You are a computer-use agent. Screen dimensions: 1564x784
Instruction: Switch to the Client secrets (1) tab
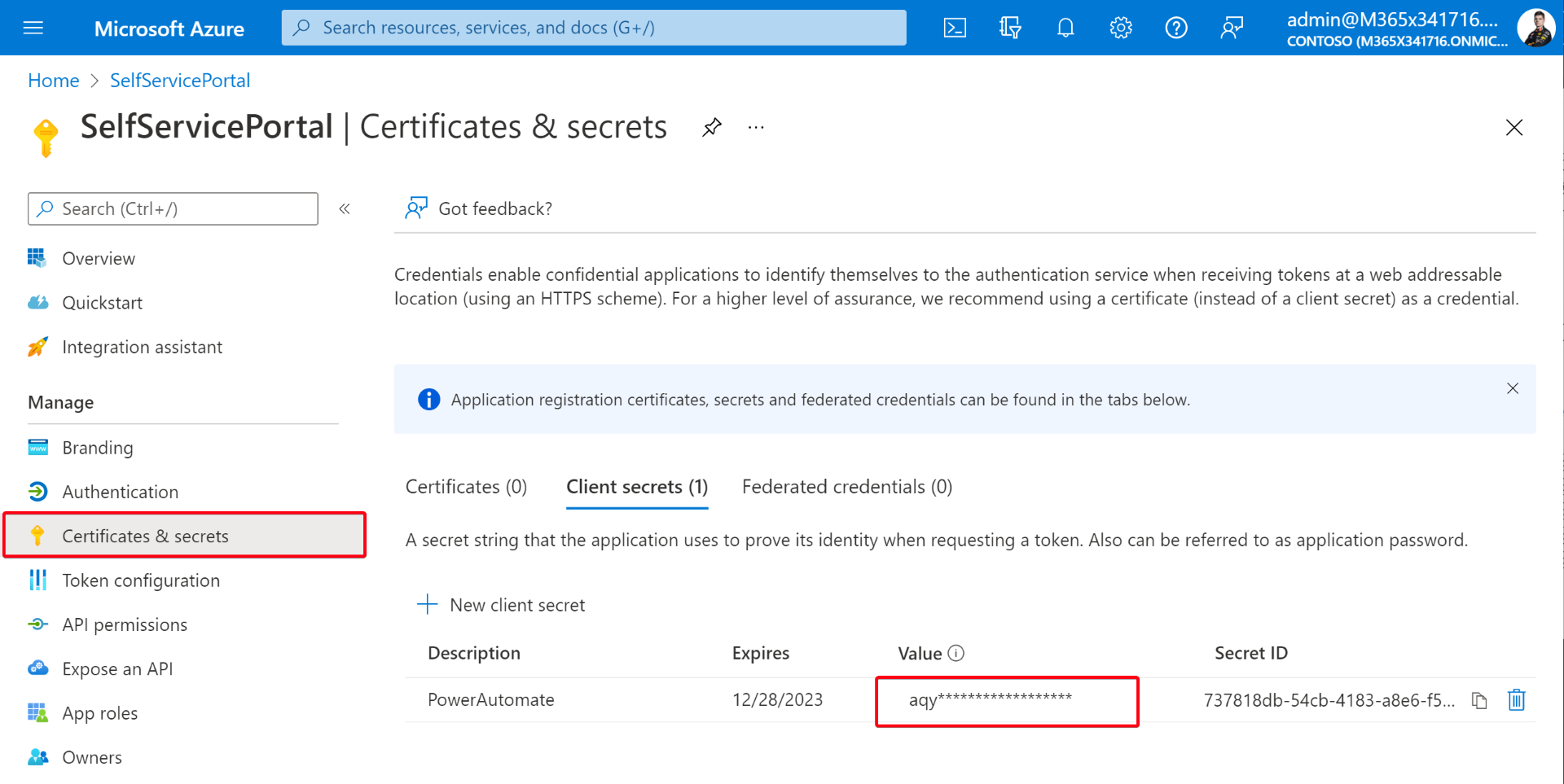coord(637,487)
